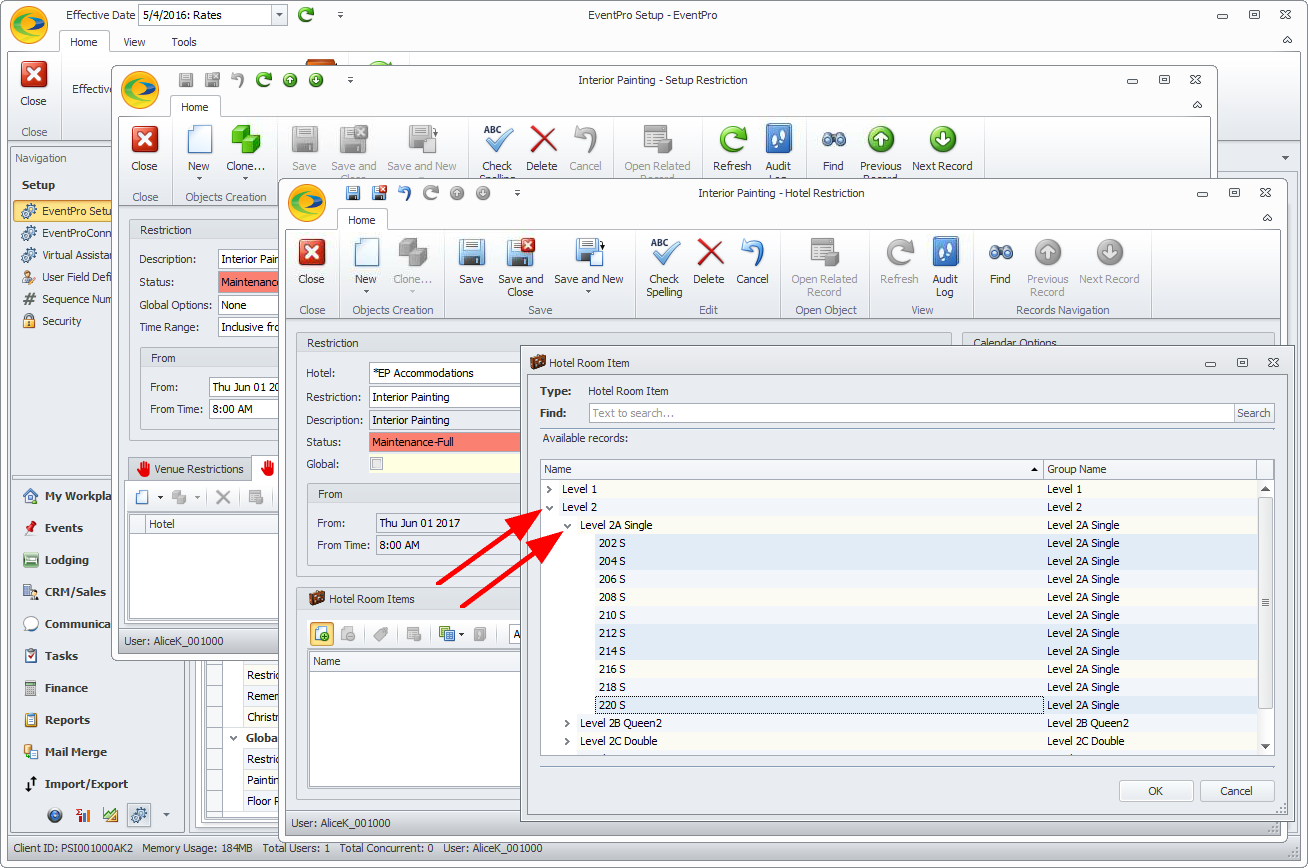Image resolution: width=1308 pixels, height=868 pixels.
Task: Click Cancel icon in Hotel Restriction ribbon
Action: 752,262
